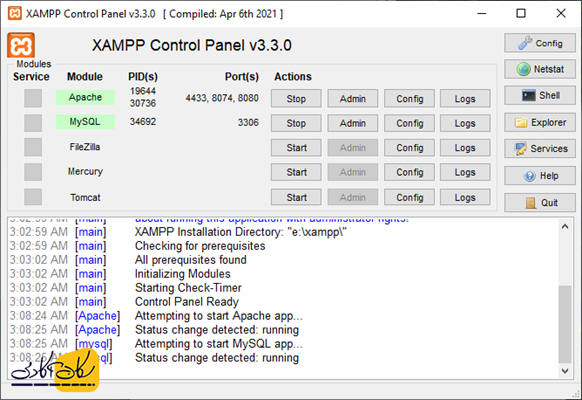The image size is (582, 400).
Task: View Mercury Logs
Action: 465,172
